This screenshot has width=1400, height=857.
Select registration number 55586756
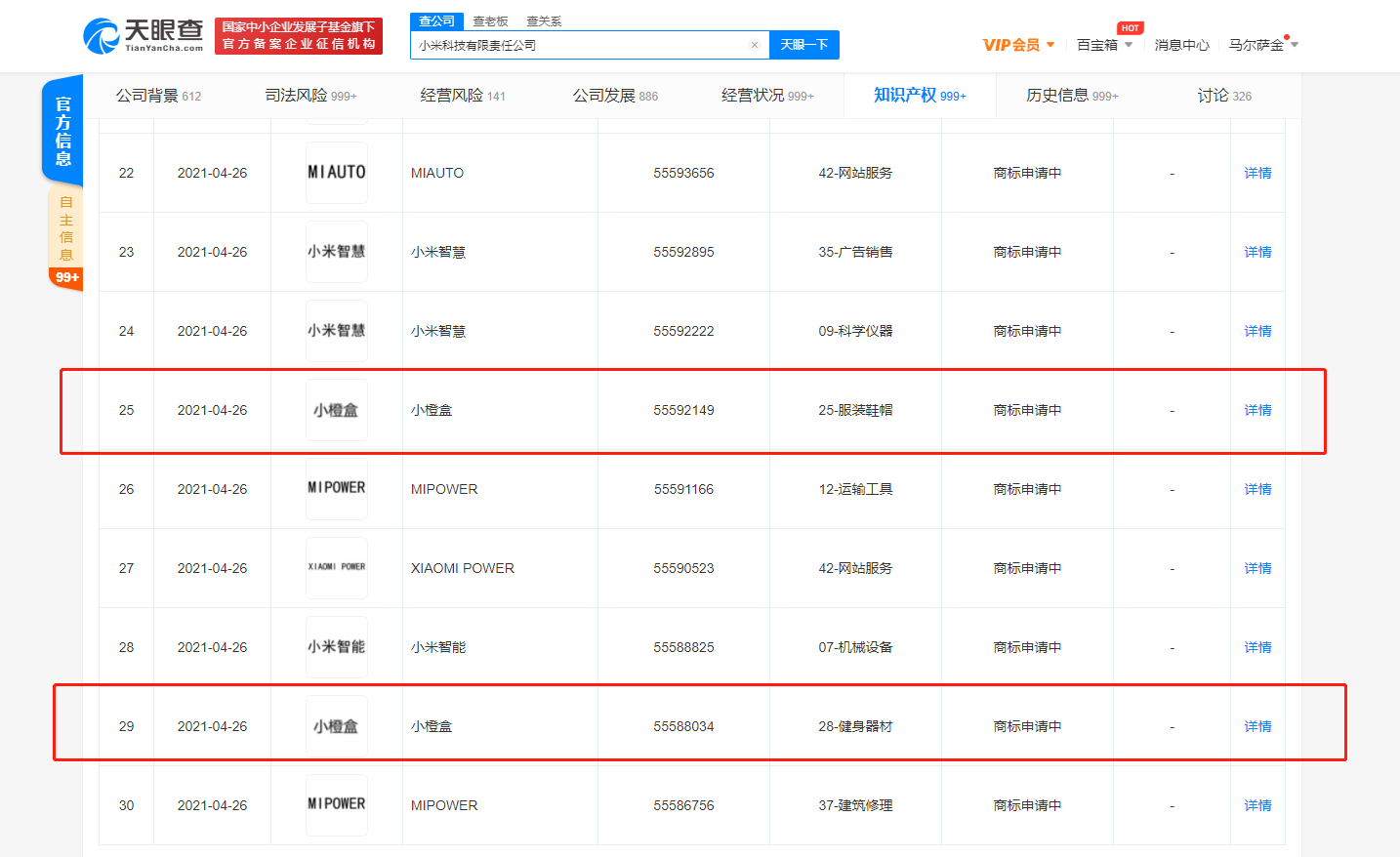(683, 805)
